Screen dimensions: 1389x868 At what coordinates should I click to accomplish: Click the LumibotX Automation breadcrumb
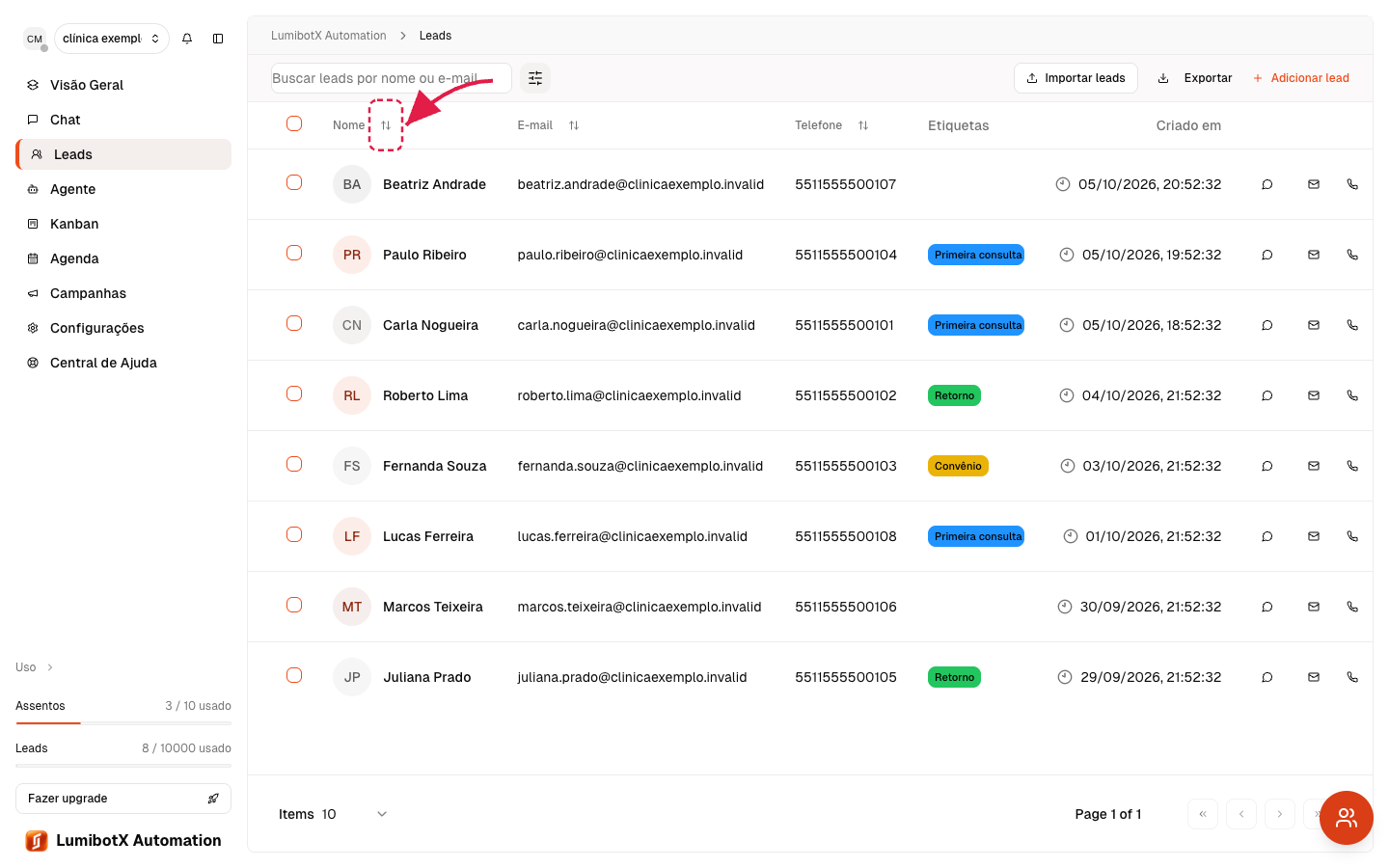point(328,36)
